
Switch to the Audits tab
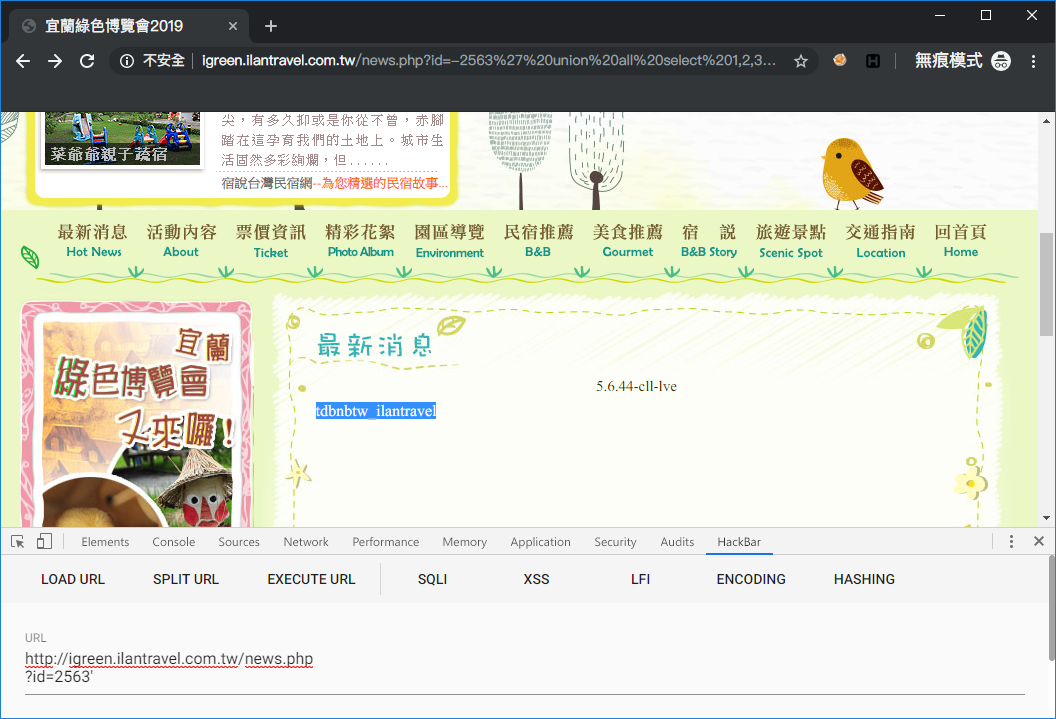click(x=677, y=542)
